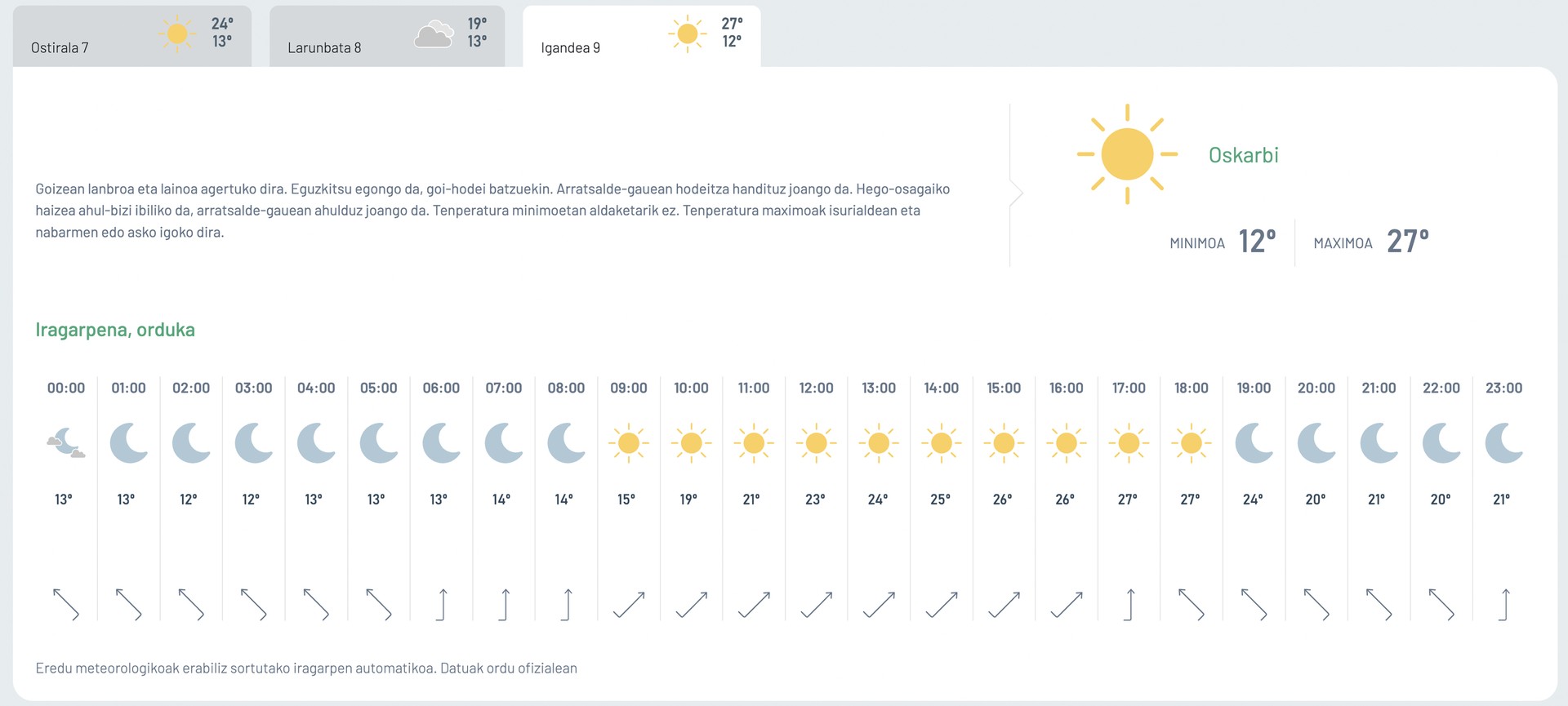Click the wind arrow in 23:00 column

pyautogui.click(x=1504, y=605)
